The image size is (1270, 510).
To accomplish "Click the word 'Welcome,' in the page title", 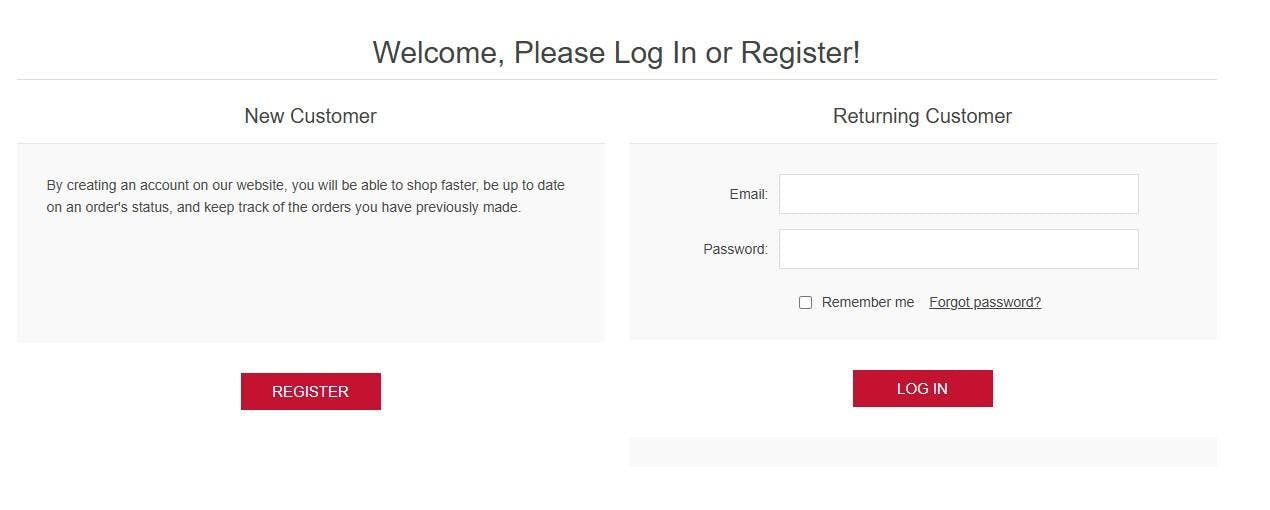I will coord(438,53).
